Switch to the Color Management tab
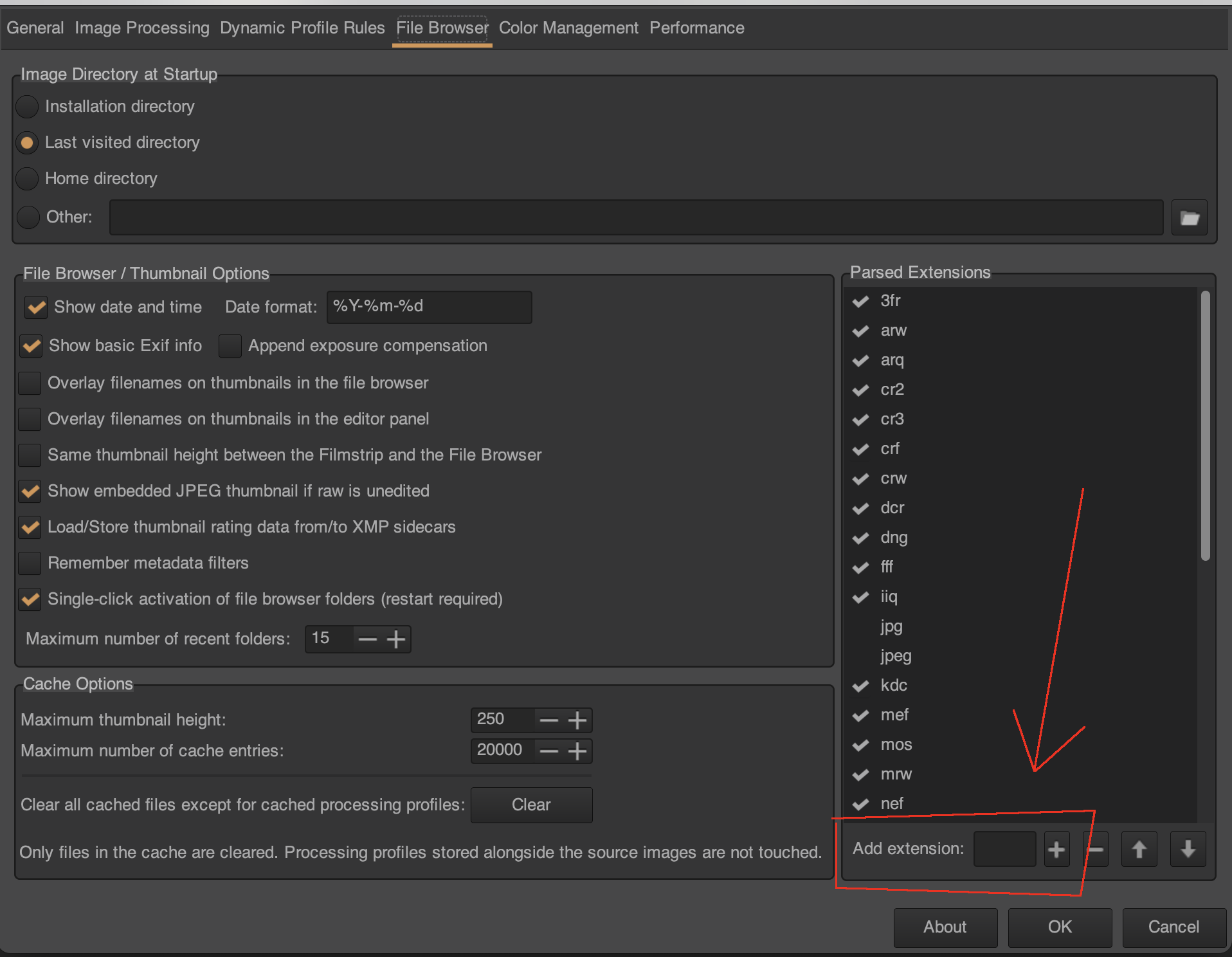Image resolution: width=1232 pixels, height=957 pixels. pos(568,28)
